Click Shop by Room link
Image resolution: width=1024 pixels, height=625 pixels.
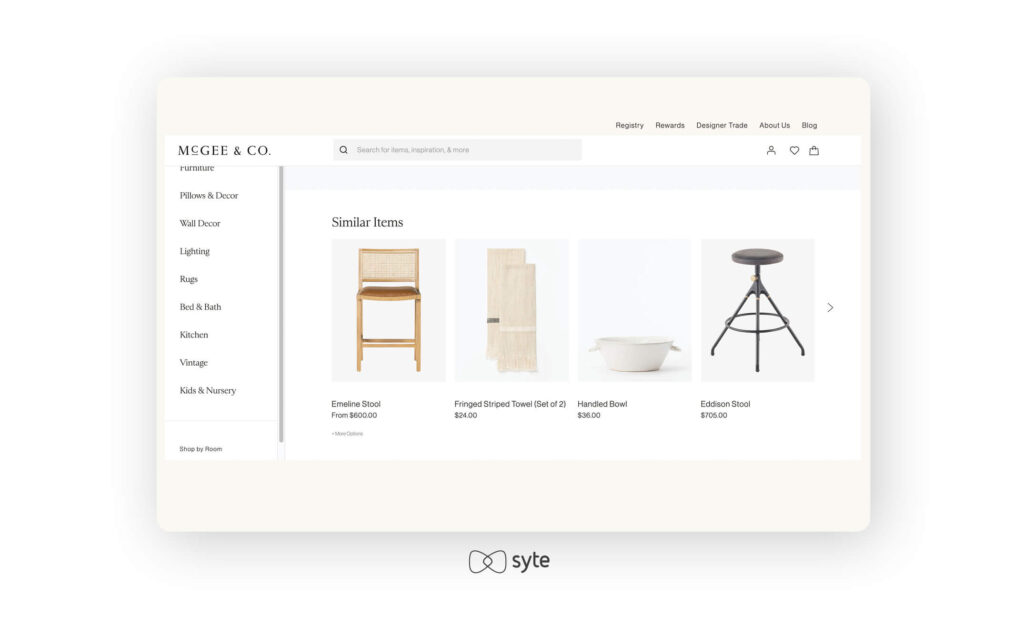200,449
